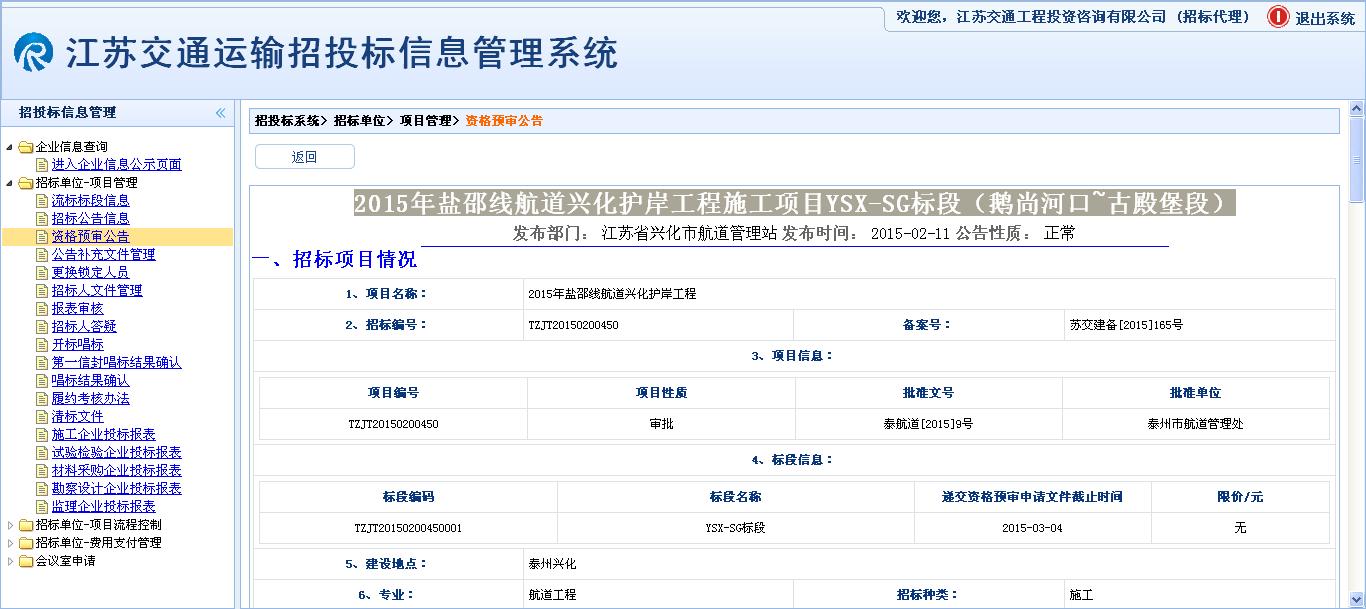Screen dimensions: 1366x609
Task: Click the 返回 button
Action: click(304, 157)
